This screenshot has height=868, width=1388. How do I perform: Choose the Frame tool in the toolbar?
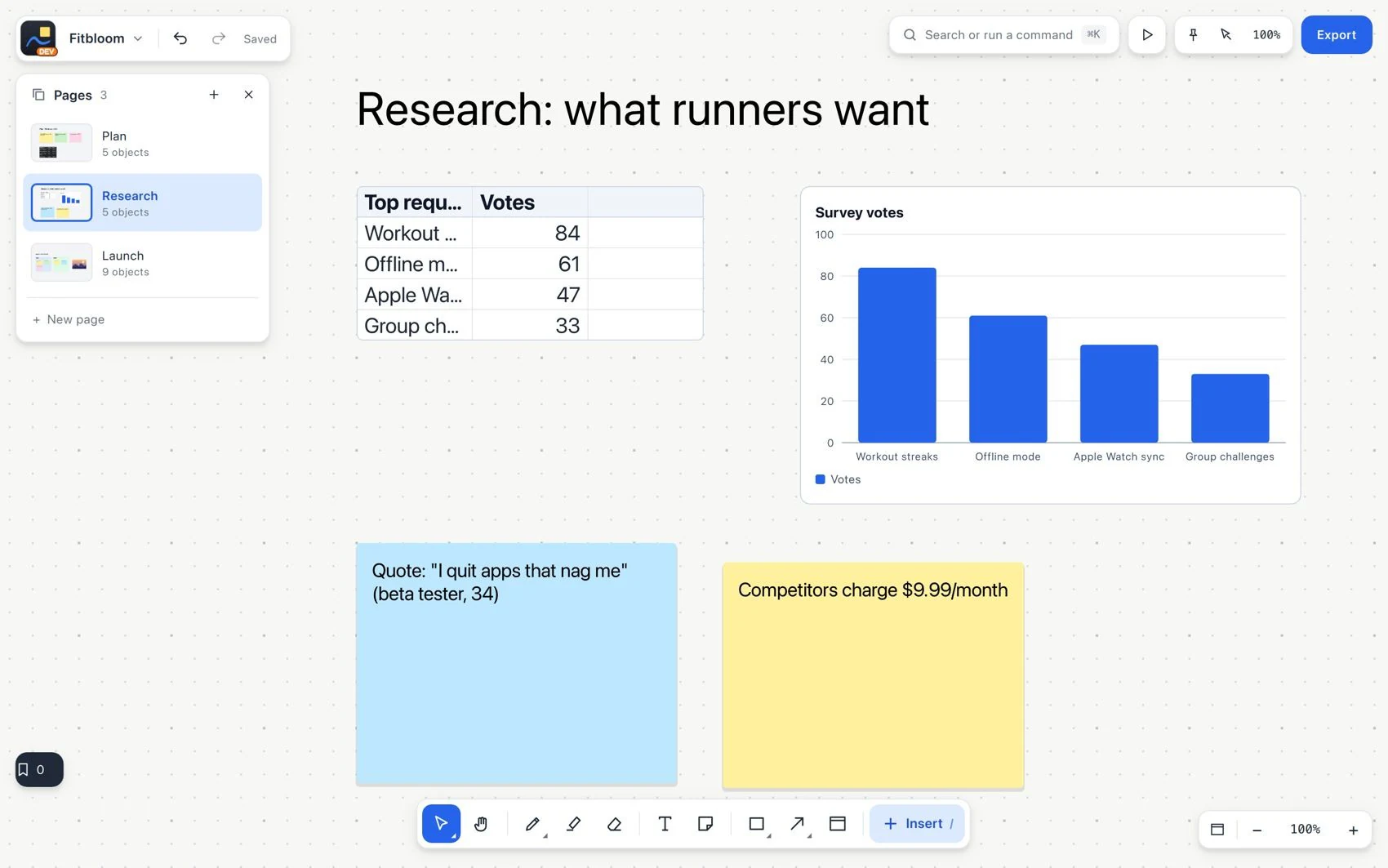pos(838,823)
